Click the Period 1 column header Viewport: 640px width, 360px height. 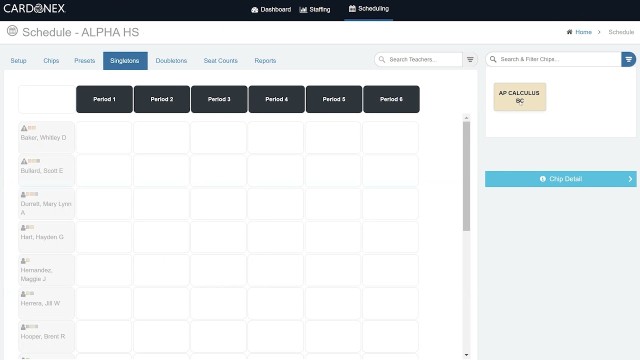pyautogui.click(x=104, y=99)
